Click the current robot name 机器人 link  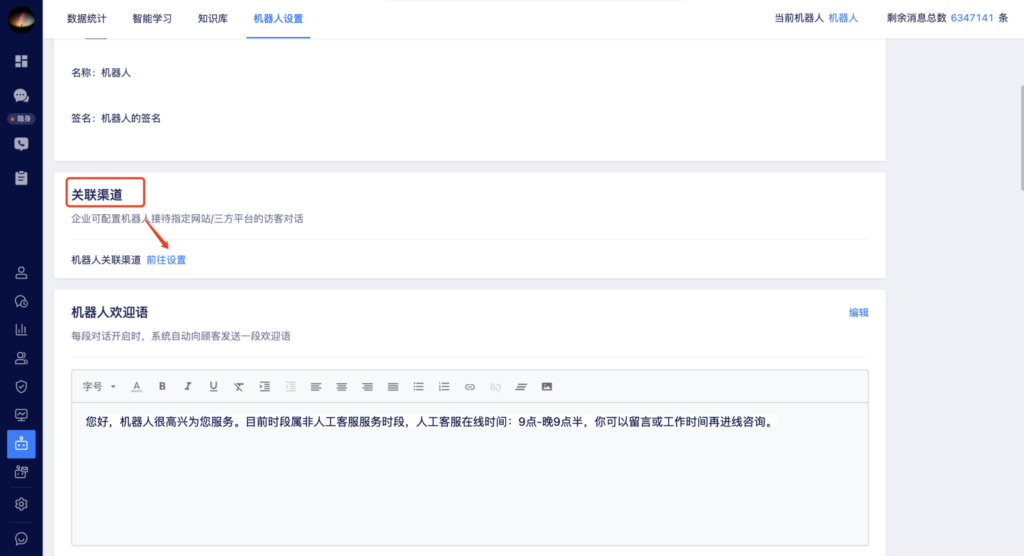pos(843,18)
